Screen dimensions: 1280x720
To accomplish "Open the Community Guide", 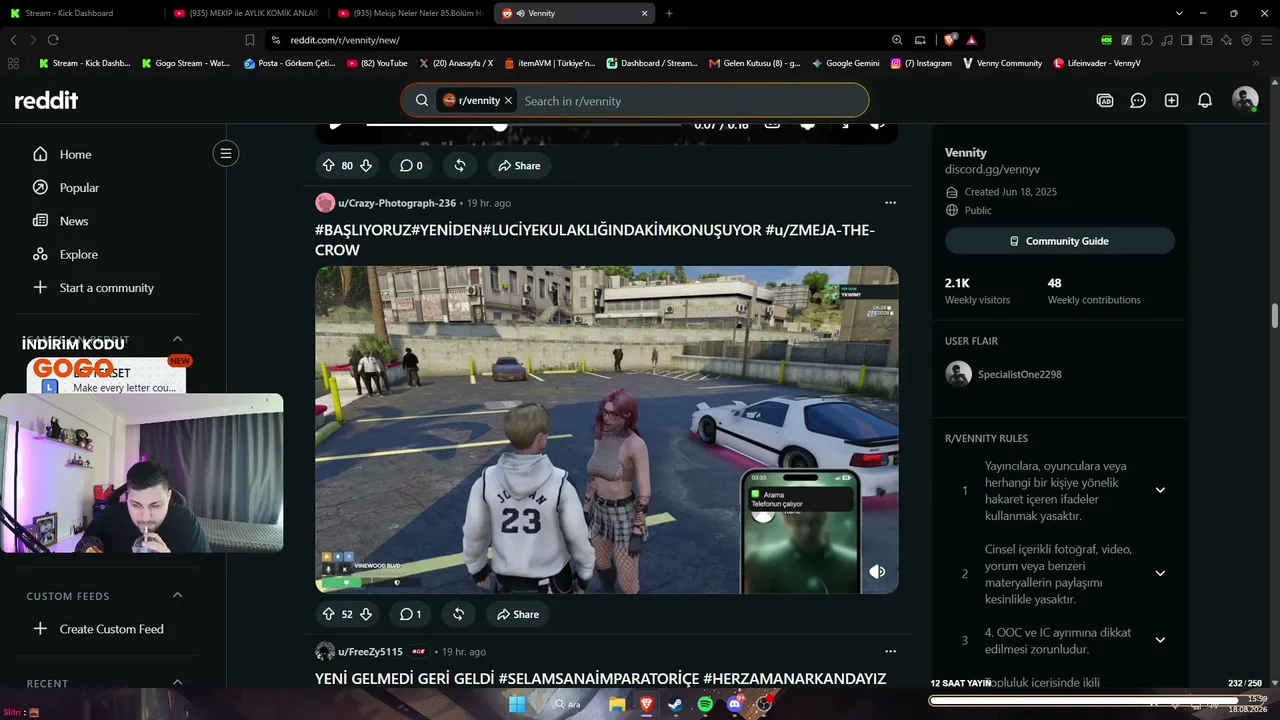I will 1060,241.
